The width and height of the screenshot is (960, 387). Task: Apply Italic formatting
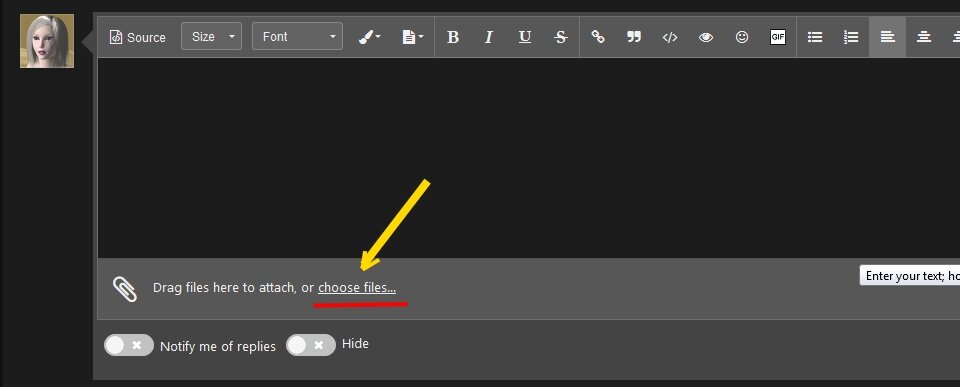[x=489, y=37]
